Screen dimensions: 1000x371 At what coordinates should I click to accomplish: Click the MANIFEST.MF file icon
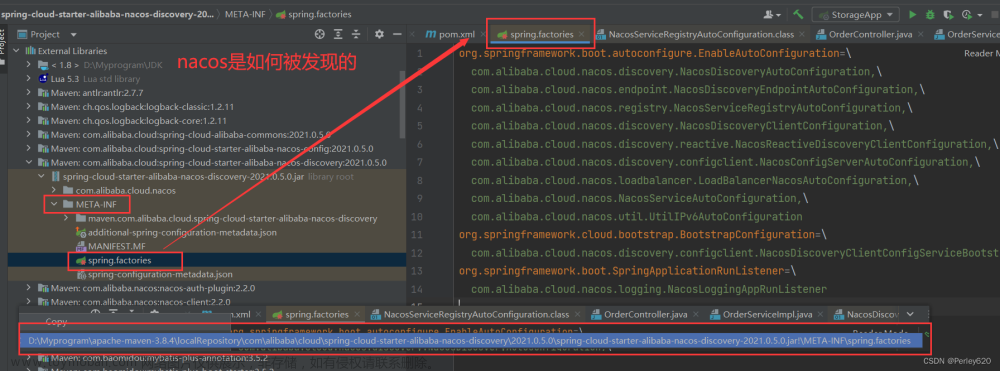81,247
